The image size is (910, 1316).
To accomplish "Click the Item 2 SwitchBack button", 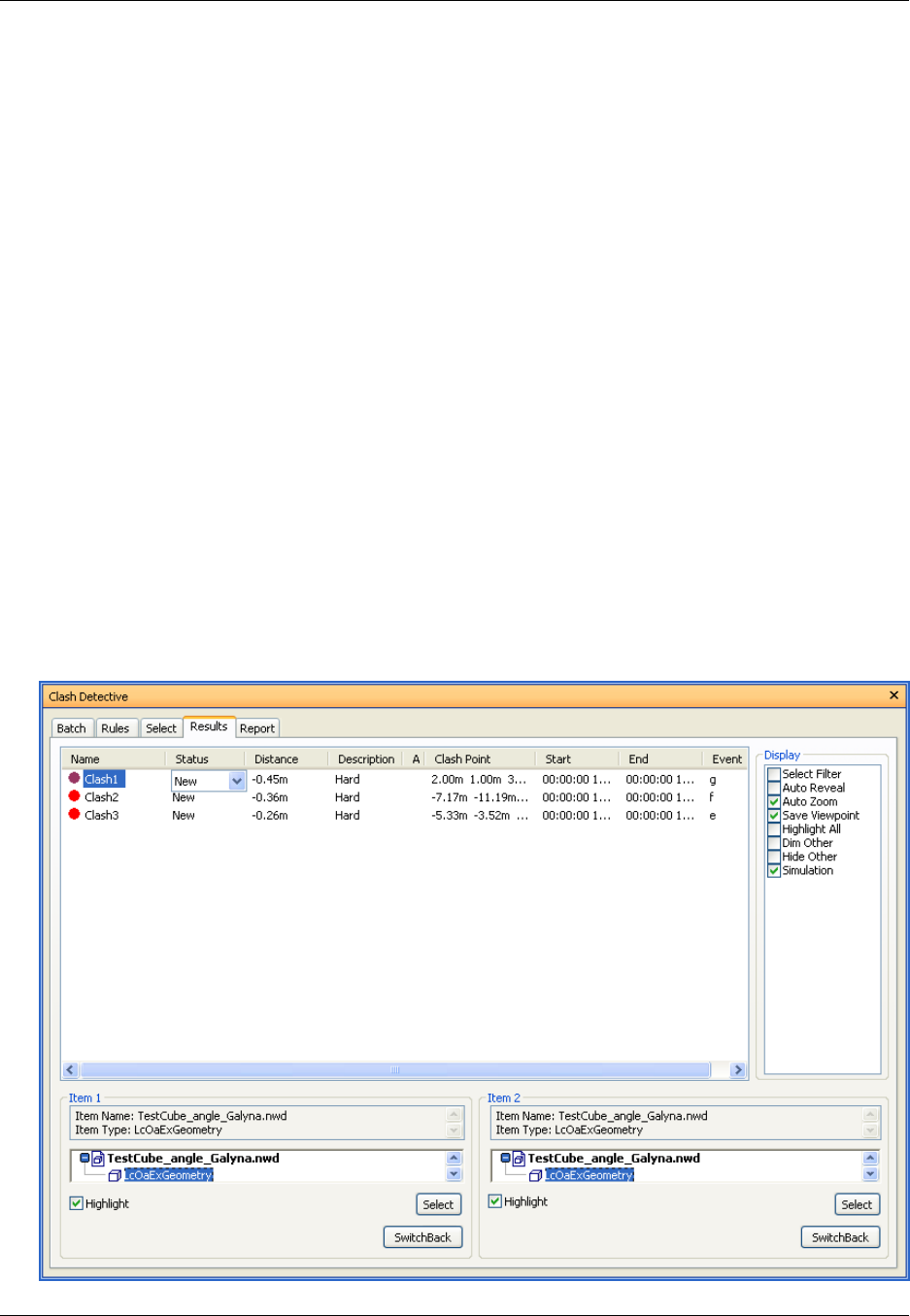I will [x=840, y=1237].
